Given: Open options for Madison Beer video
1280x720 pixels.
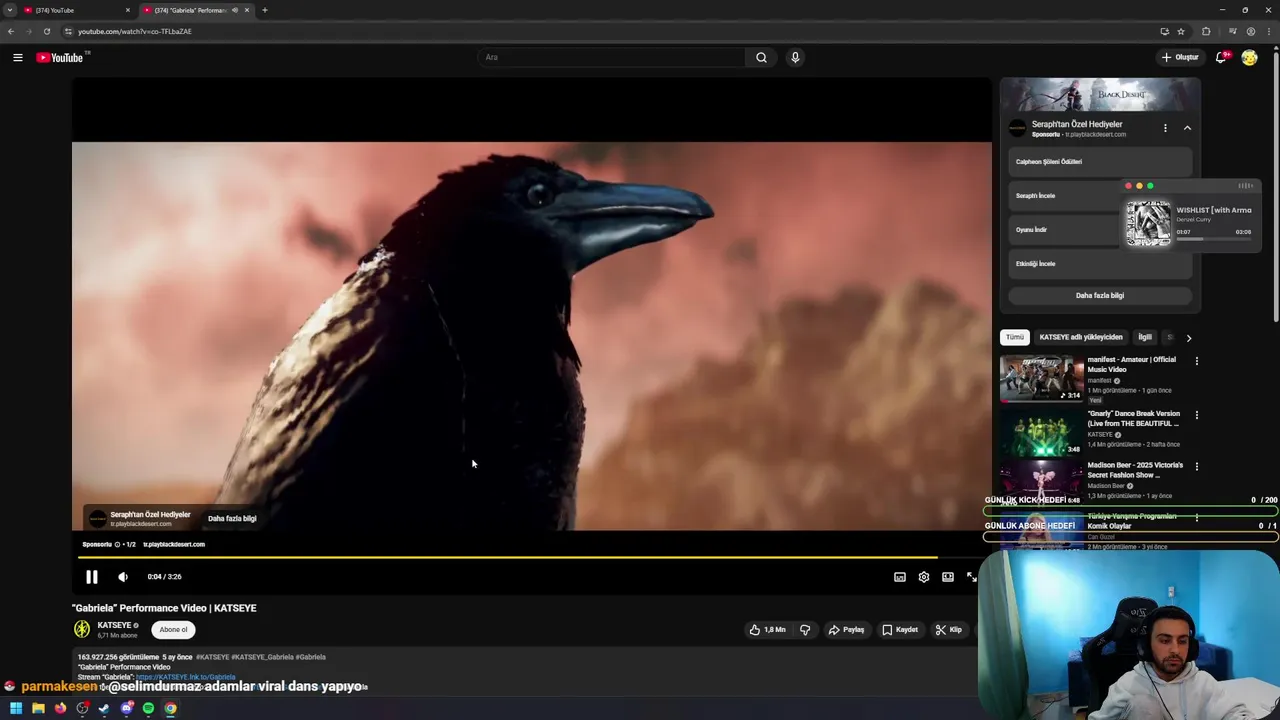Looking at the screenshot, I should (x=1196, y=466).
